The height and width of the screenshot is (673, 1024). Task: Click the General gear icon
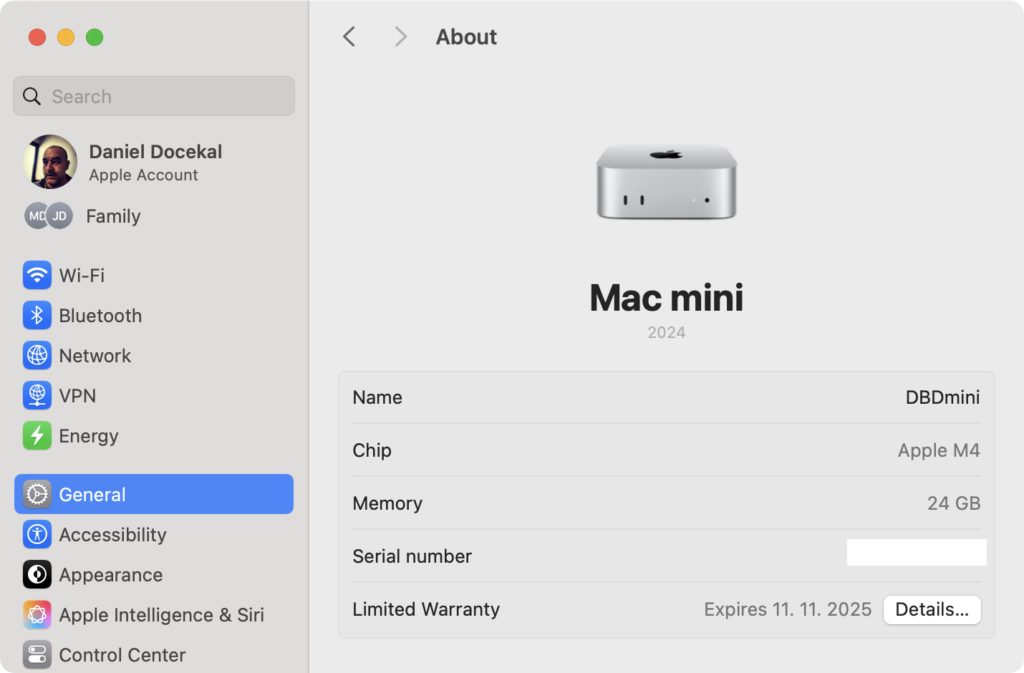coord(37,494)
